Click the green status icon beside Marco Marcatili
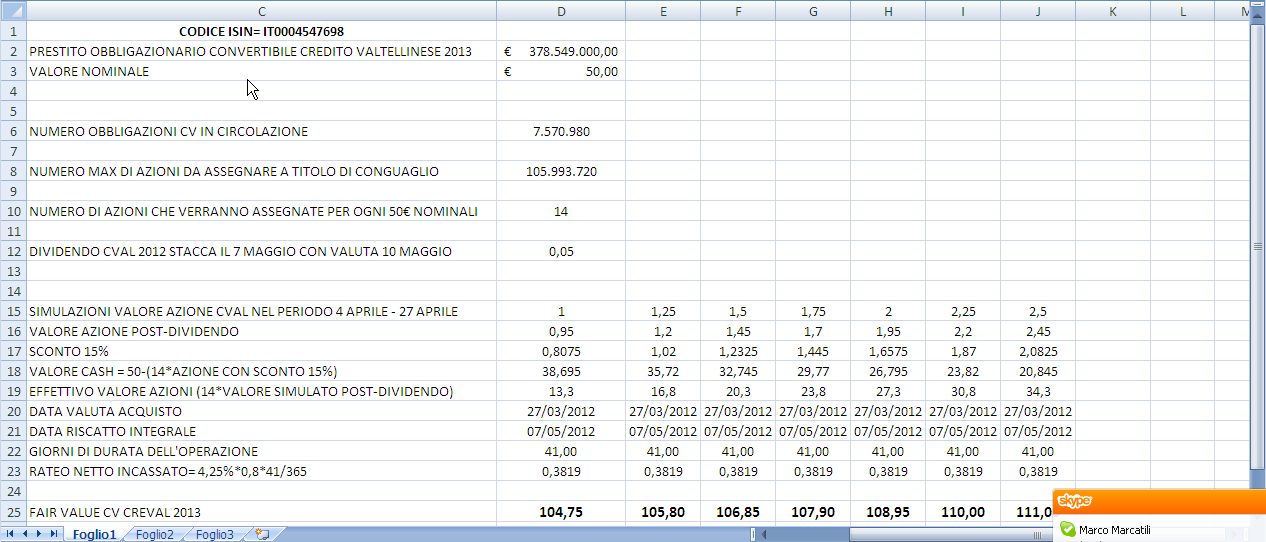The height and width of the screenshot is (542, 1266). [x=1067, y=529]
